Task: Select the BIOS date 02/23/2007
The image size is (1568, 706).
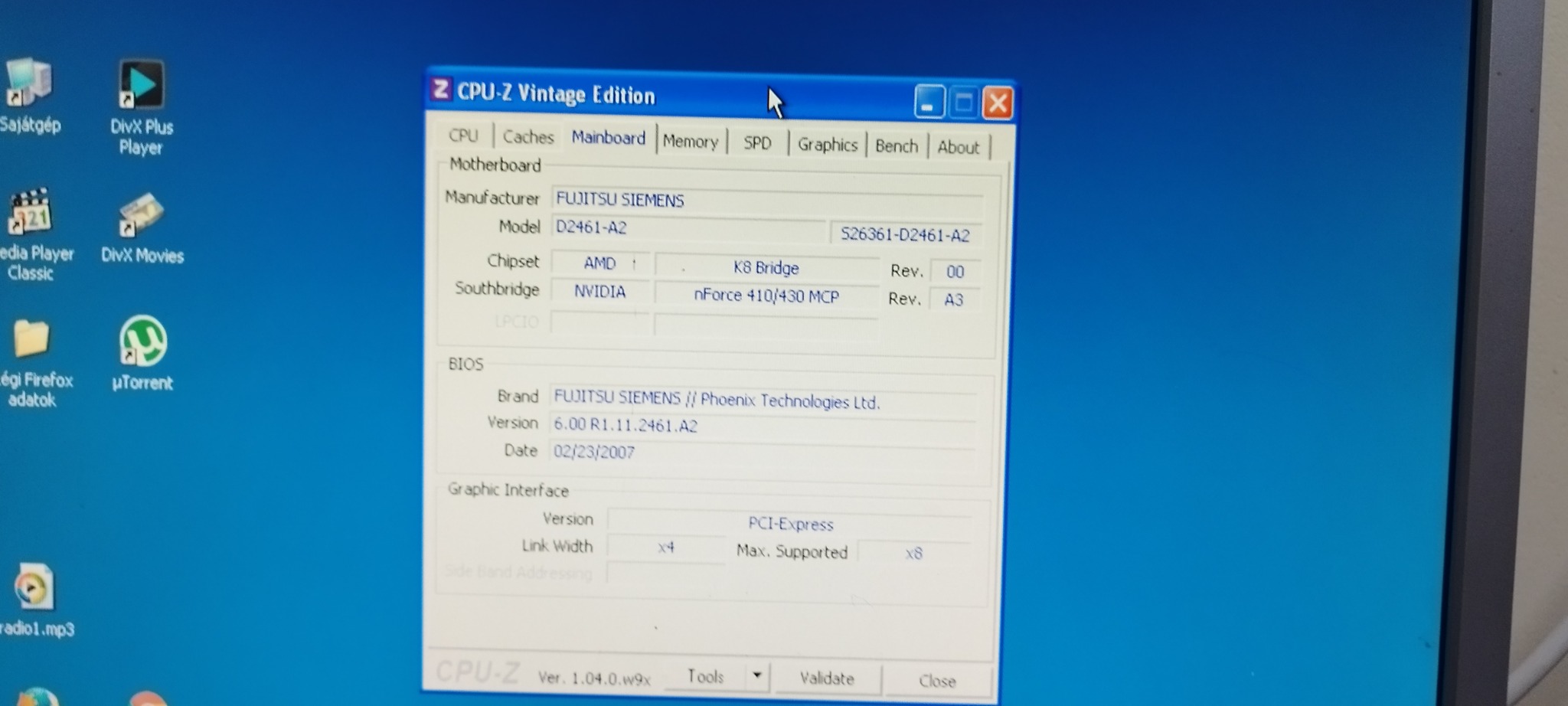Action: pos(763,453)
